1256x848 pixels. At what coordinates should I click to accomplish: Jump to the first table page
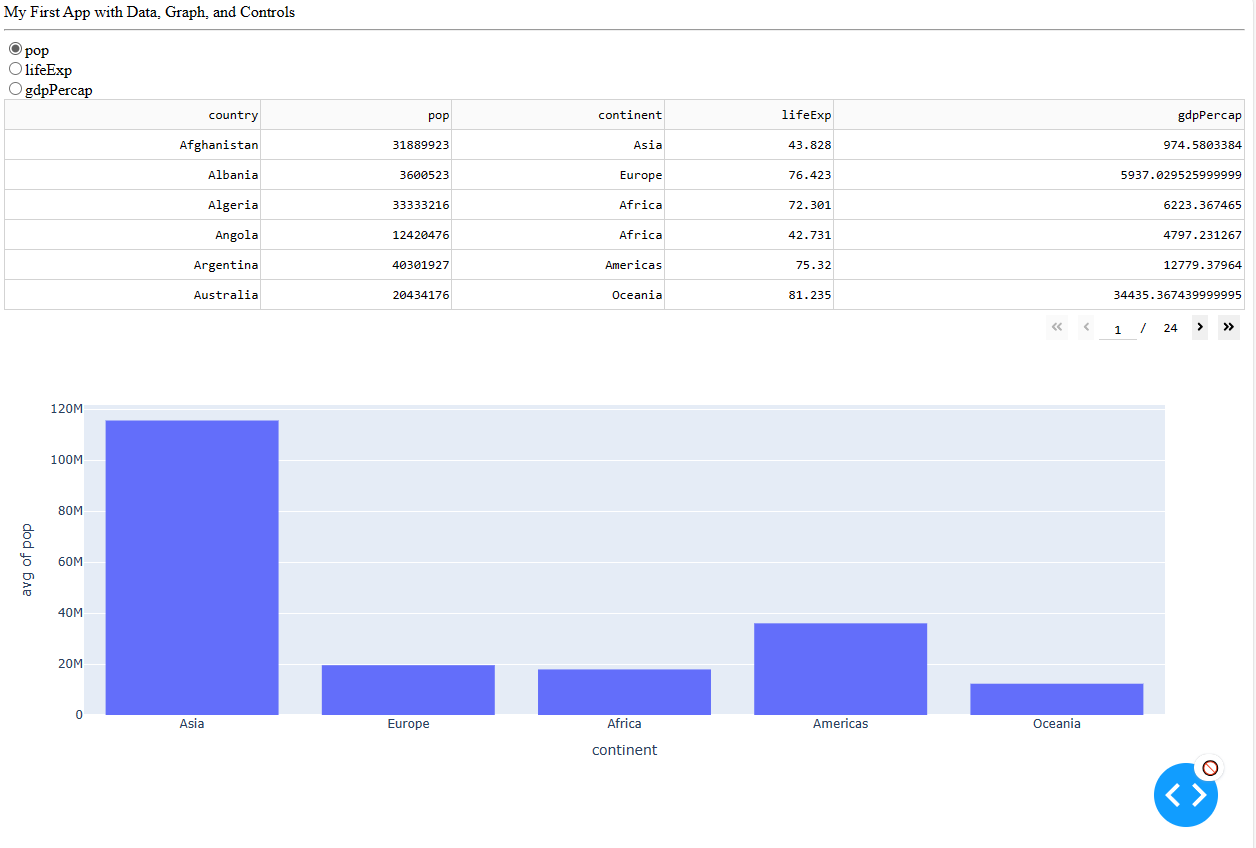pyautogui.click(x=1057, y=327)
